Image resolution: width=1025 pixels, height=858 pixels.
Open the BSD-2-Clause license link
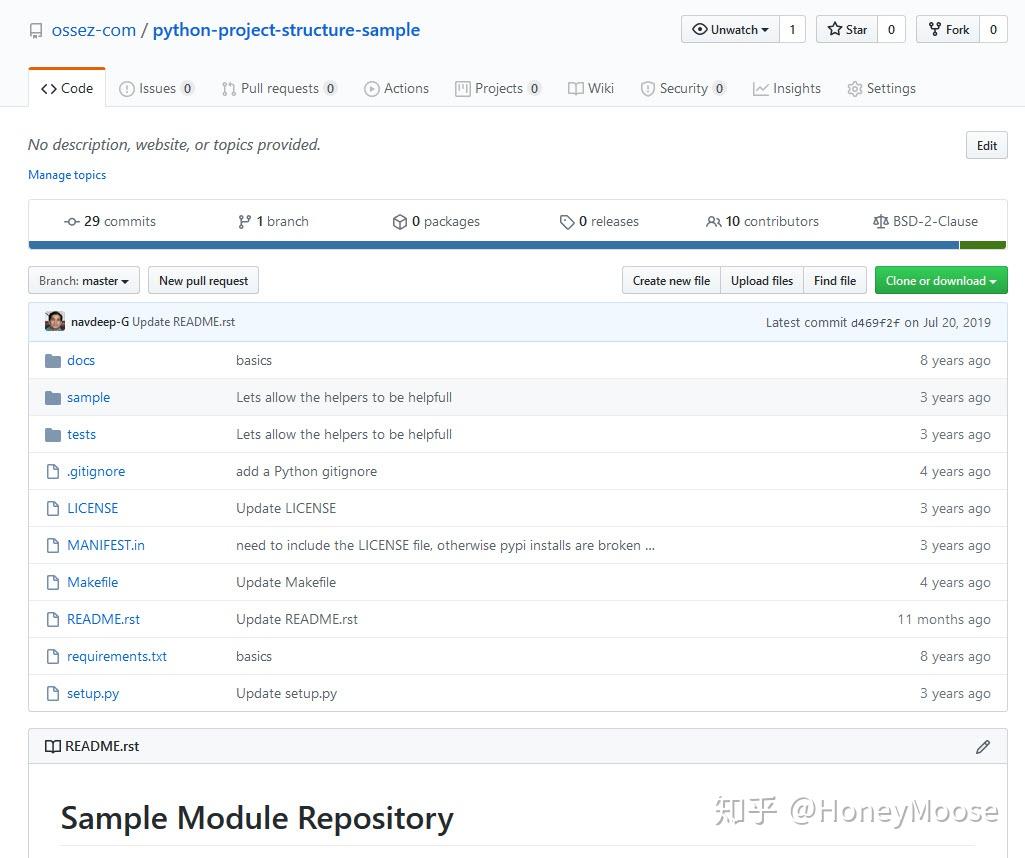click(926, 222)
